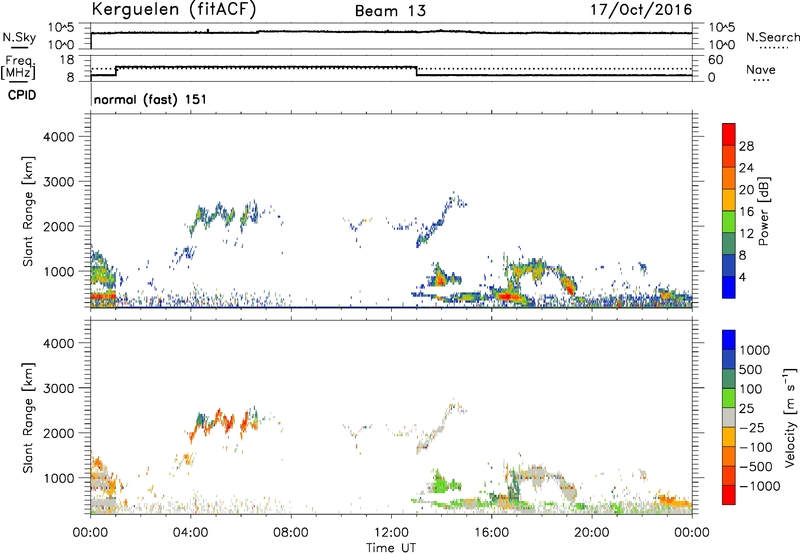Click the velocity panel 'Slant Range [km]' label

tap(28, 418)
